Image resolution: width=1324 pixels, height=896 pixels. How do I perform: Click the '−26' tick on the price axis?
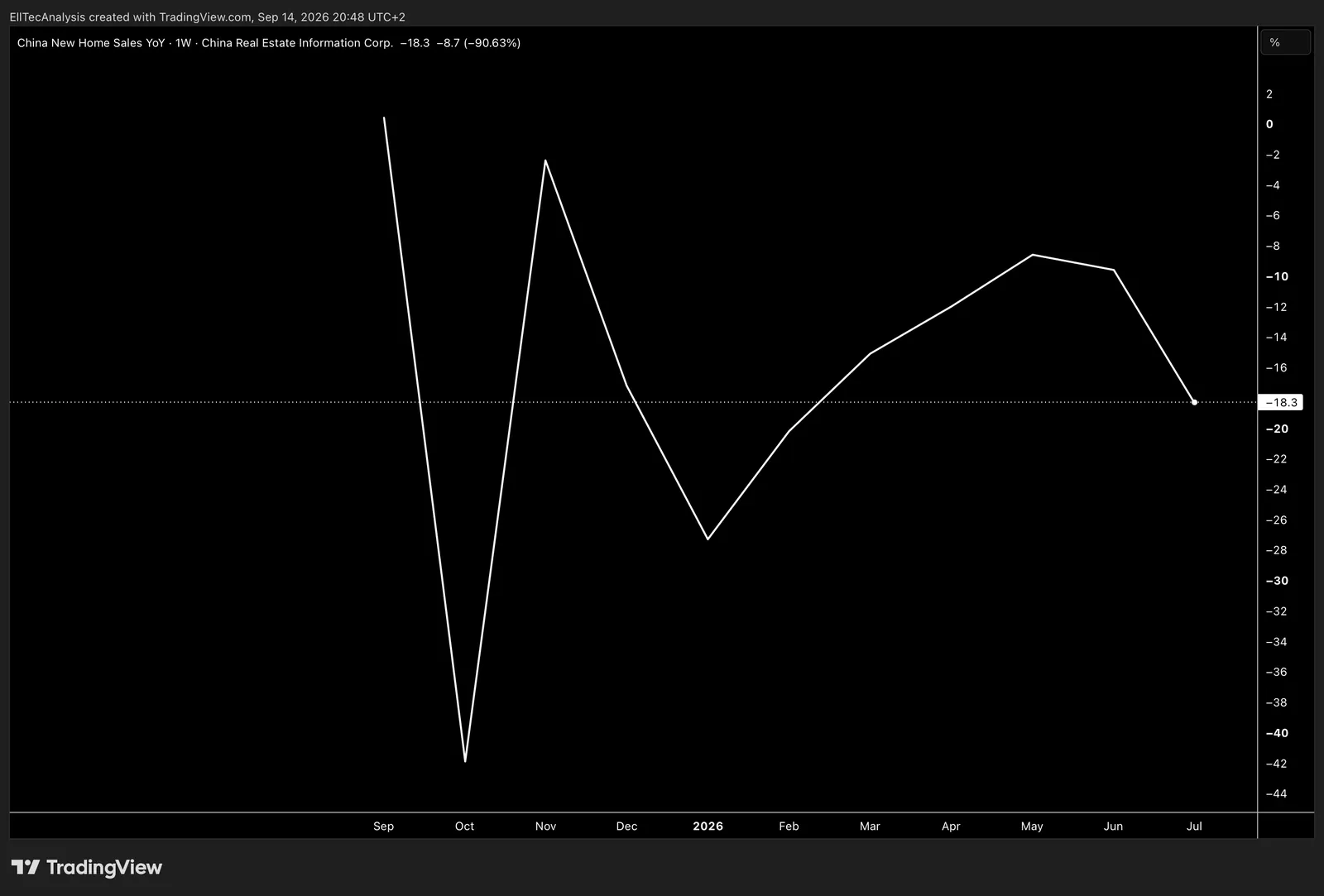click(x=1277, y=520)
